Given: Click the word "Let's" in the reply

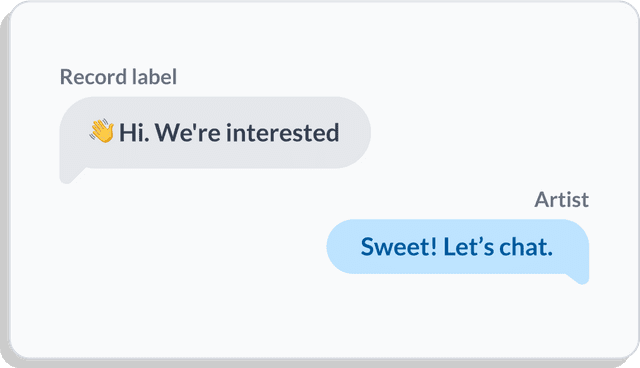Looking at the screenshot, I should coord(469,247).
